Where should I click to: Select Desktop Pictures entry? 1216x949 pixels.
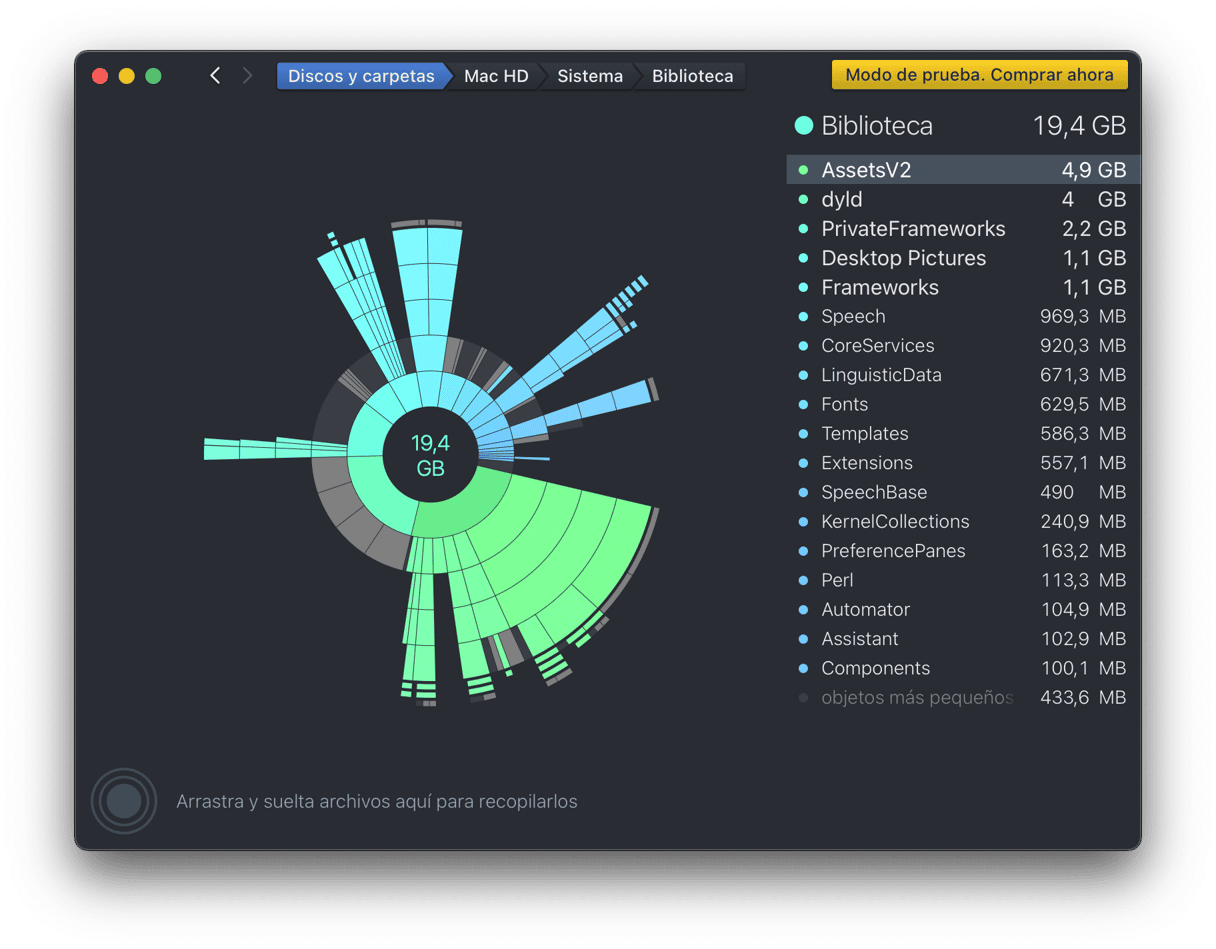(x=963, y=258)
